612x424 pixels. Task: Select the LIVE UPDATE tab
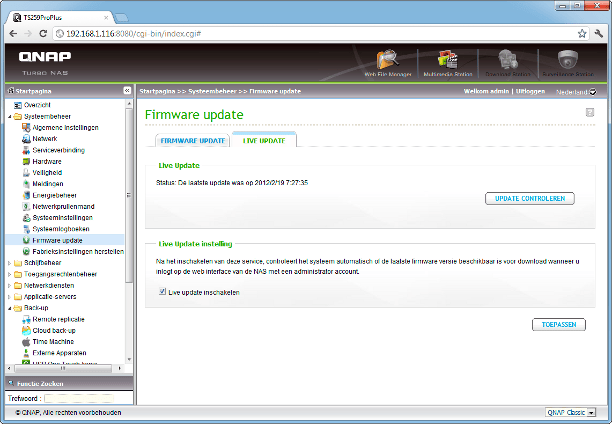pos(264,140)
